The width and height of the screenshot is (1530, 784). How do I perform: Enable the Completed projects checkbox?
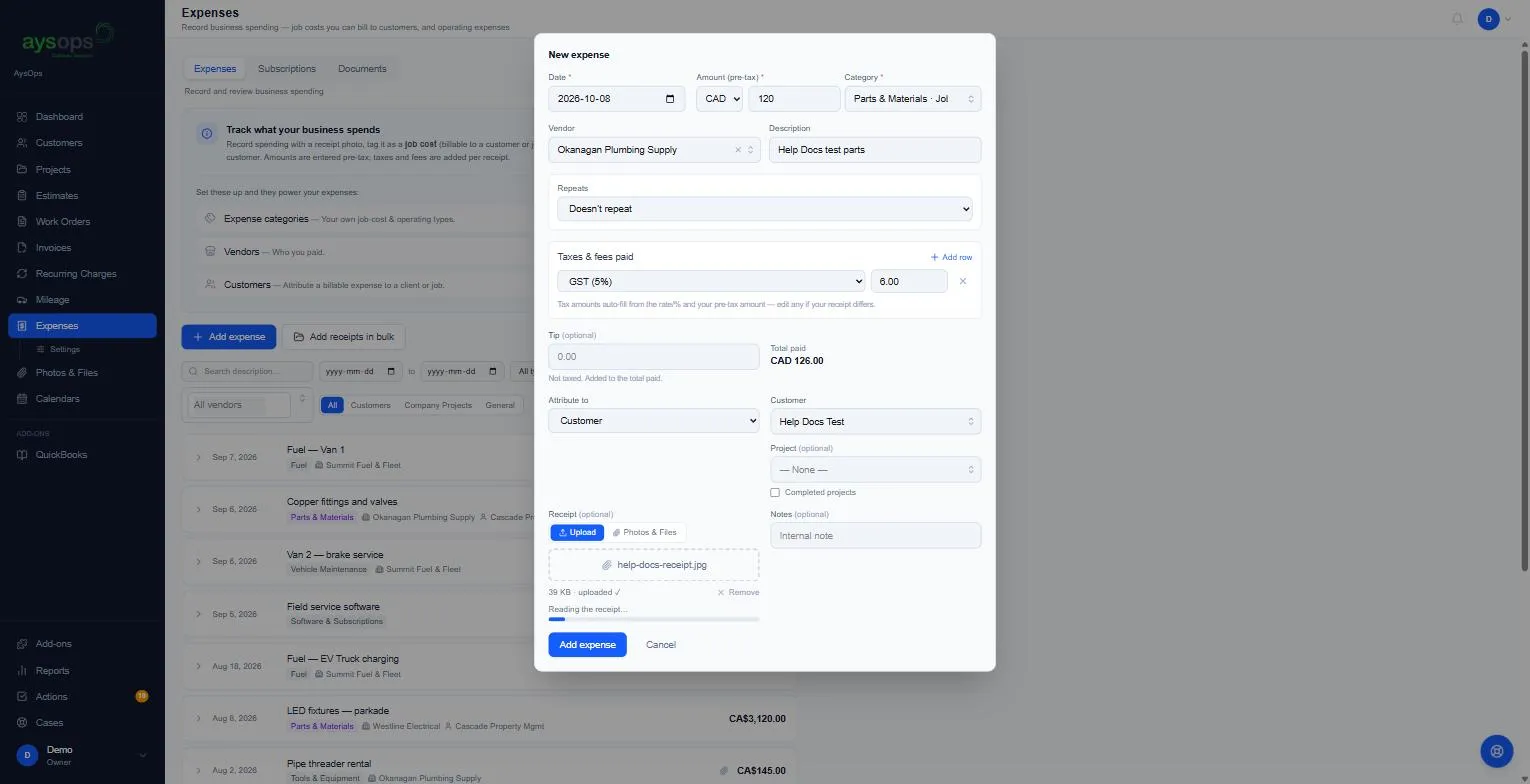pyautogui.click(x=775, y=492)
